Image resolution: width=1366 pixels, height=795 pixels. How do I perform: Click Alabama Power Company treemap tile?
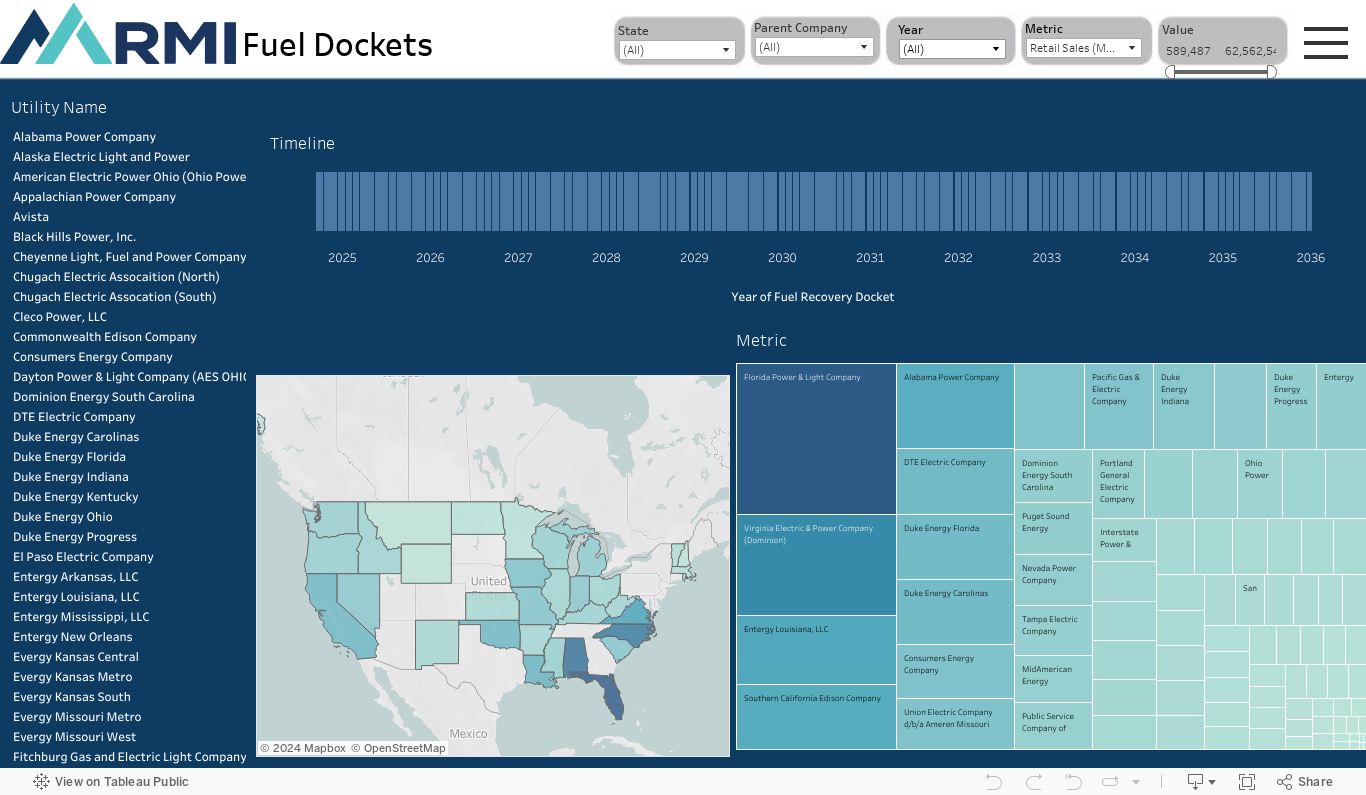click(956, 406)
